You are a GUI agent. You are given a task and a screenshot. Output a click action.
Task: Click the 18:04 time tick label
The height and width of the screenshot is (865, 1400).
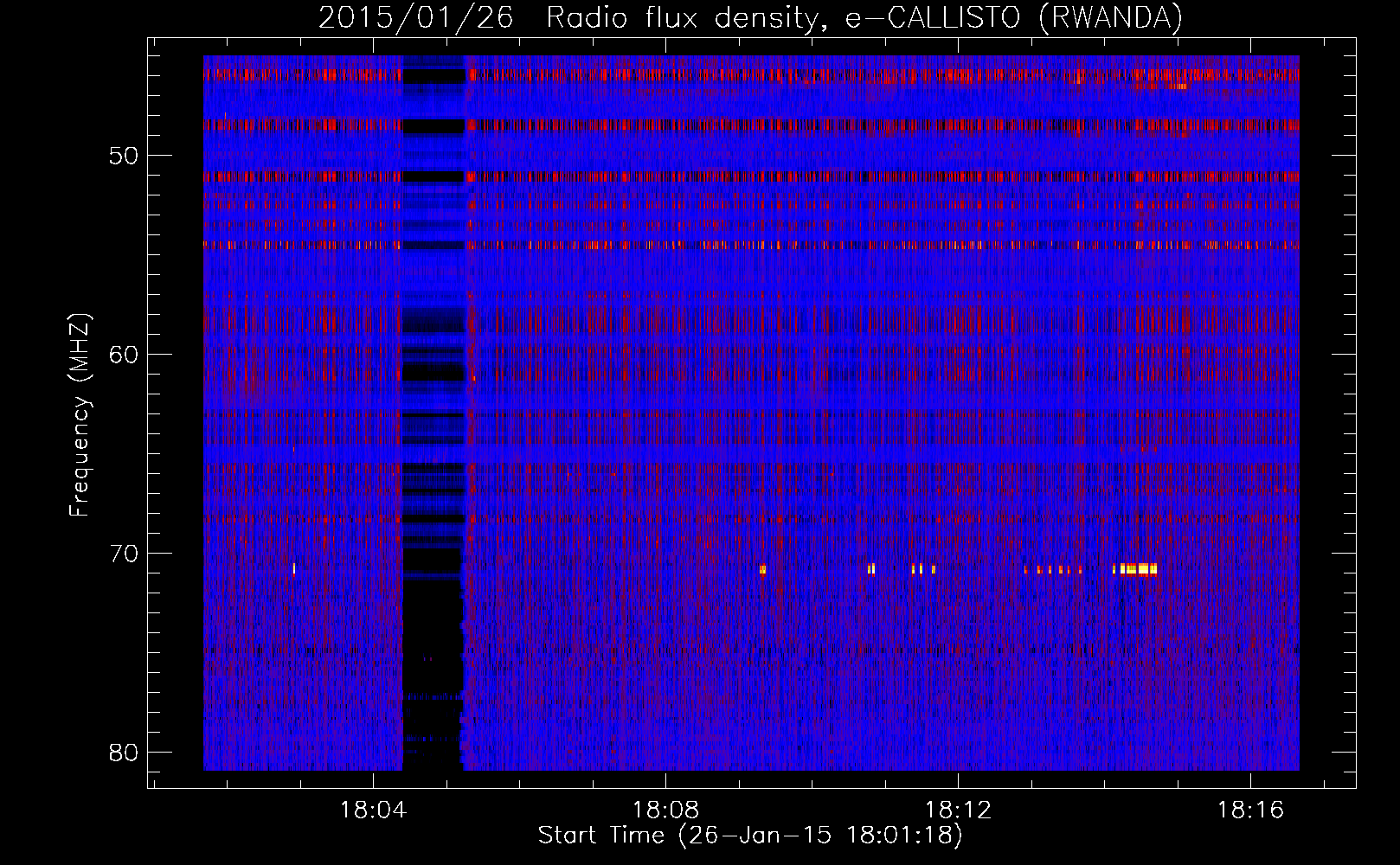373,811
